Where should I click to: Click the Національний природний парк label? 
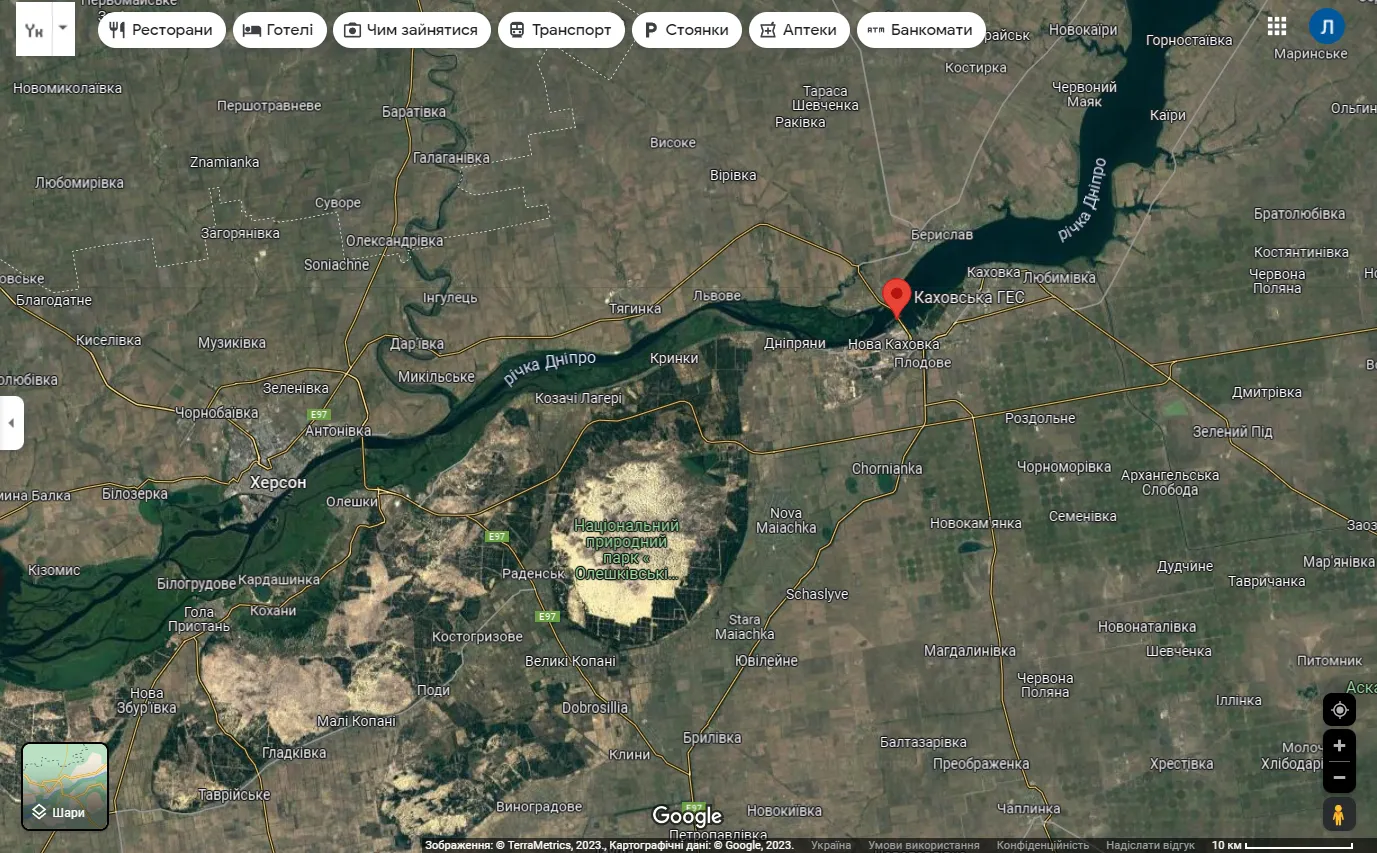[x=627, y=549]
